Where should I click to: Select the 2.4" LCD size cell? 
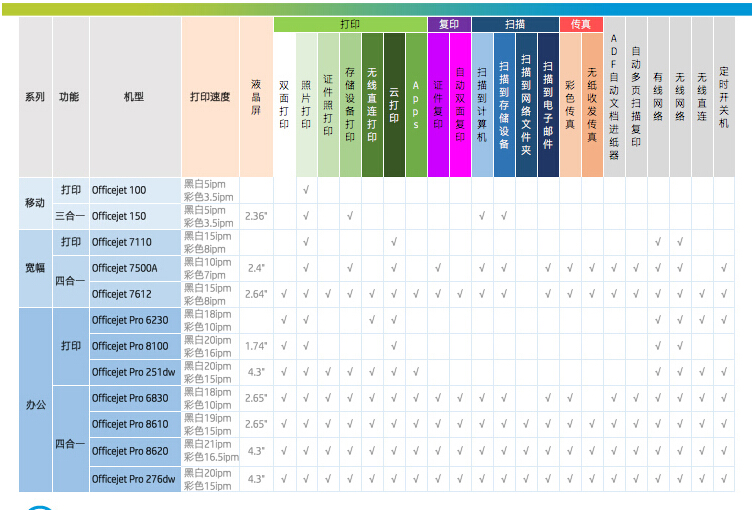[x=256, y=268]
